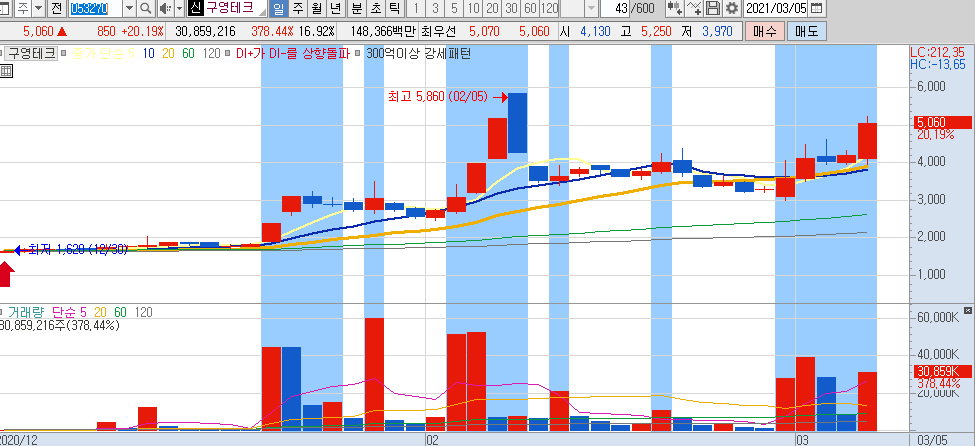
Task: Click the 거래량 volume indicator label
Action: point(26,312)
